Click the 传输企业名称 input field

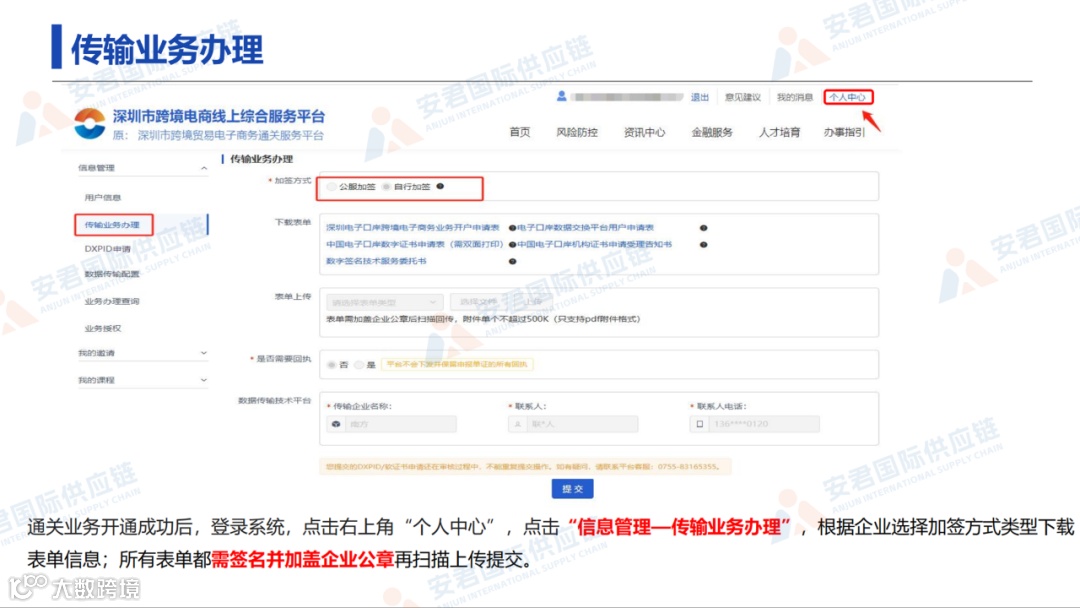point(391,424)
